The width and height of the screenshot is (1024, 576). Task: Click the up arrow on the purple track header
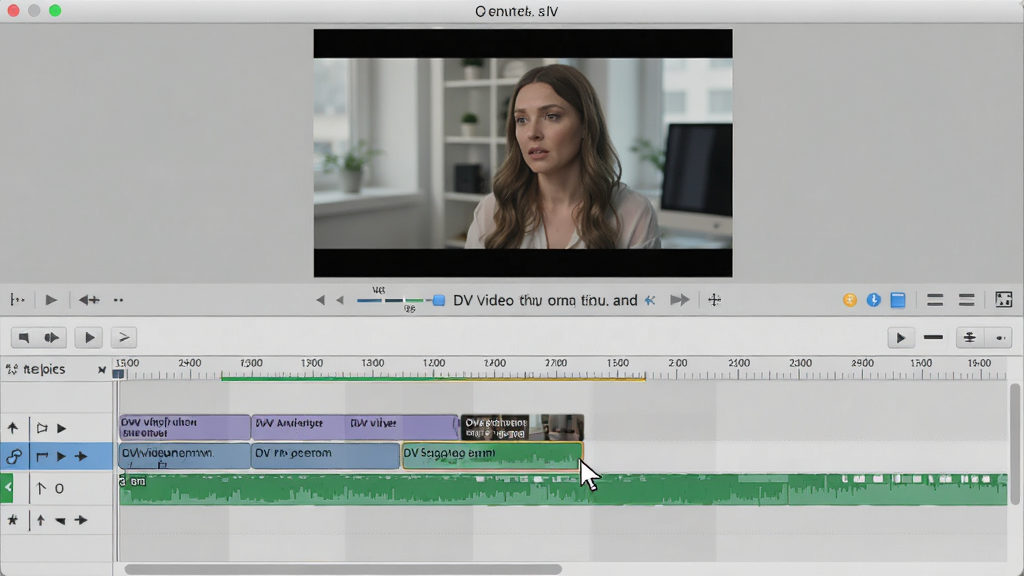13,428
